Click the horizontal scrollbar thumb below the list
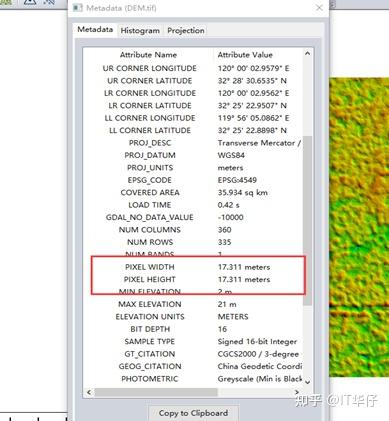The height and width of the screenshot is (421, 389). (156, 392)
